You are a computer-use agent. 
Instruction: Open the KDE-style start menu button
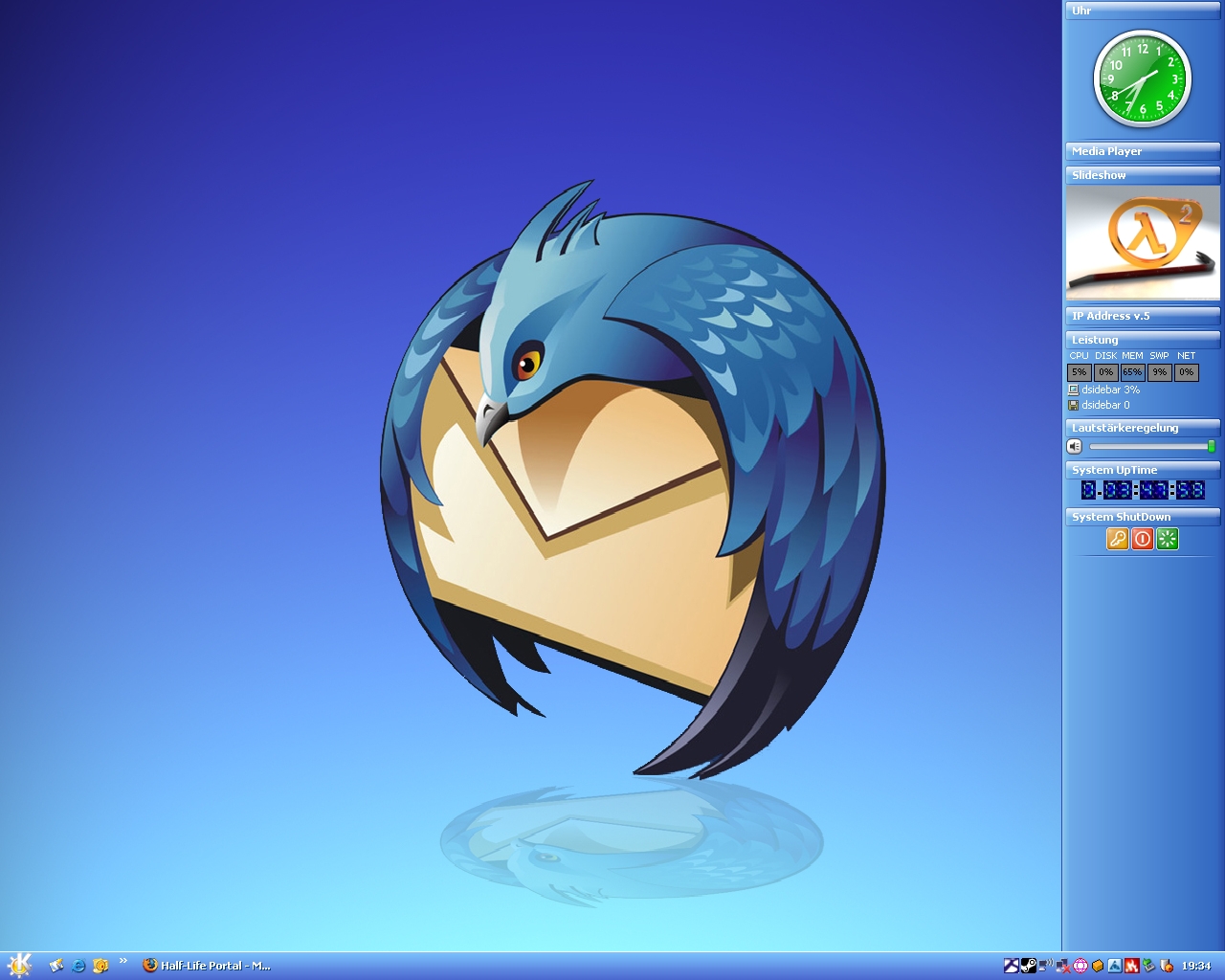tap(19, 965)
